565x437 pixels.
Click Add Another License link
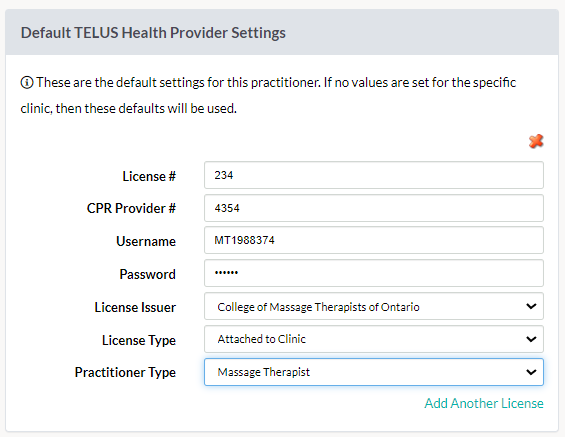click(x=484, y=403)
